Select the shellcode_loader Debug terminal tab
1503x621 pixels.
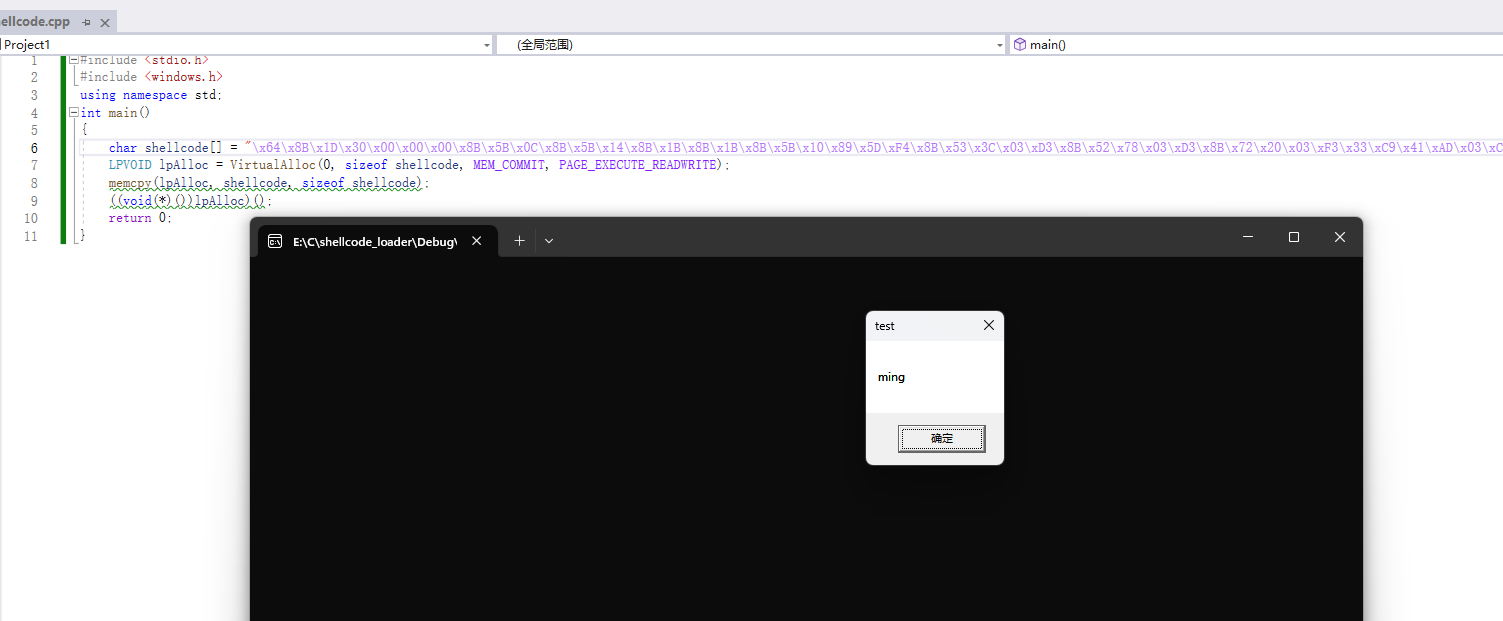[x=375, y=240]
